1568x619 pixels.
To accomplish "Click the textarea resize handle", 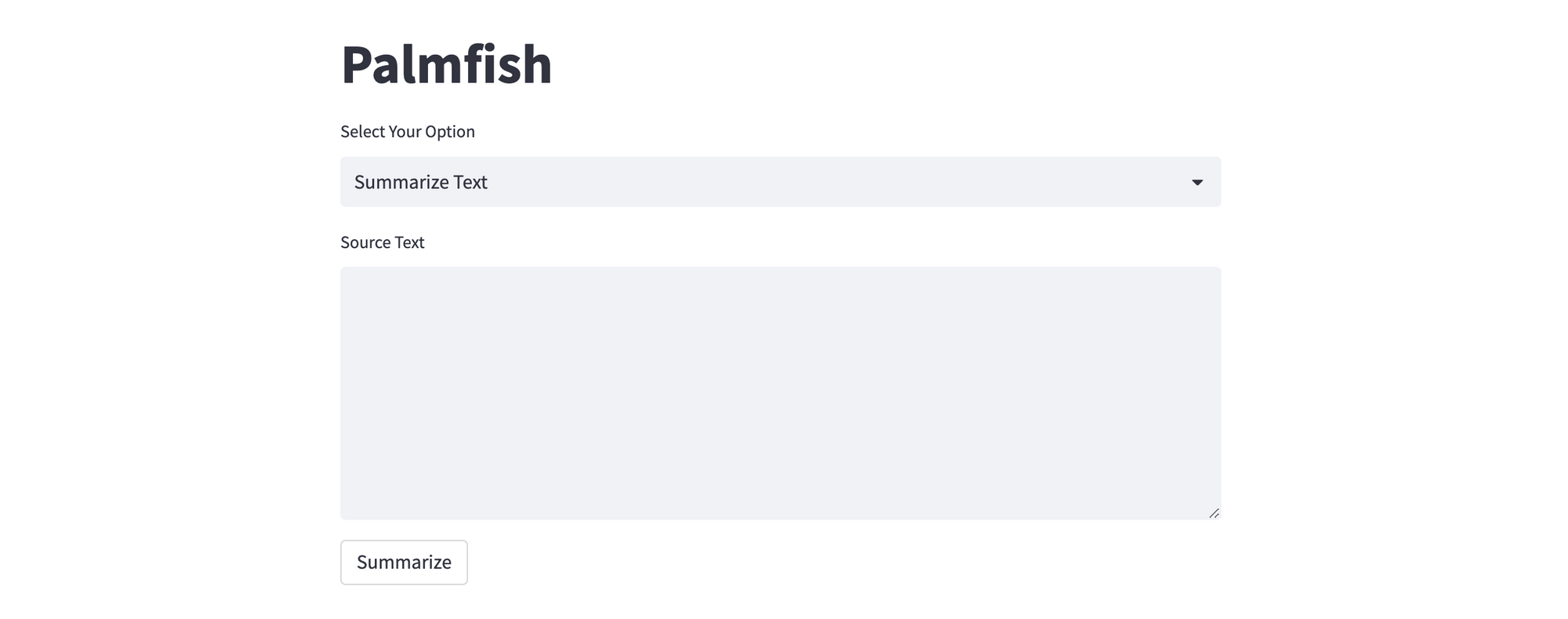I will (x=1214, y=512).
